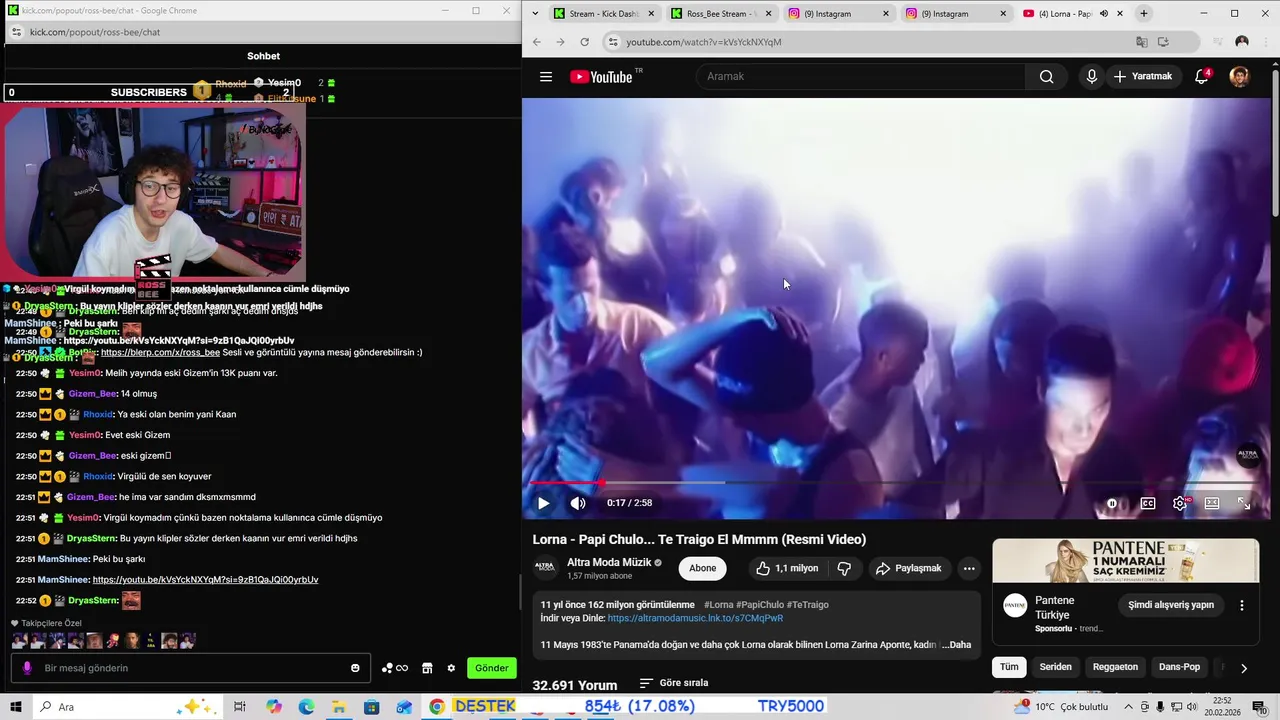Open the Windows Start menu

15,707
